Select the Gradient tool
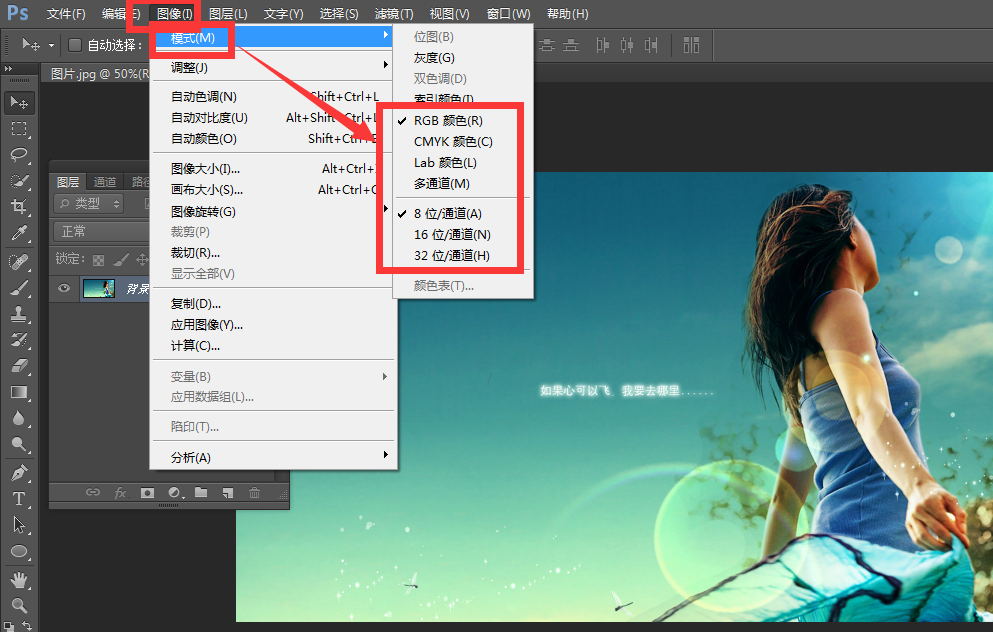993x632 pixels. click(x=19, y=393)
